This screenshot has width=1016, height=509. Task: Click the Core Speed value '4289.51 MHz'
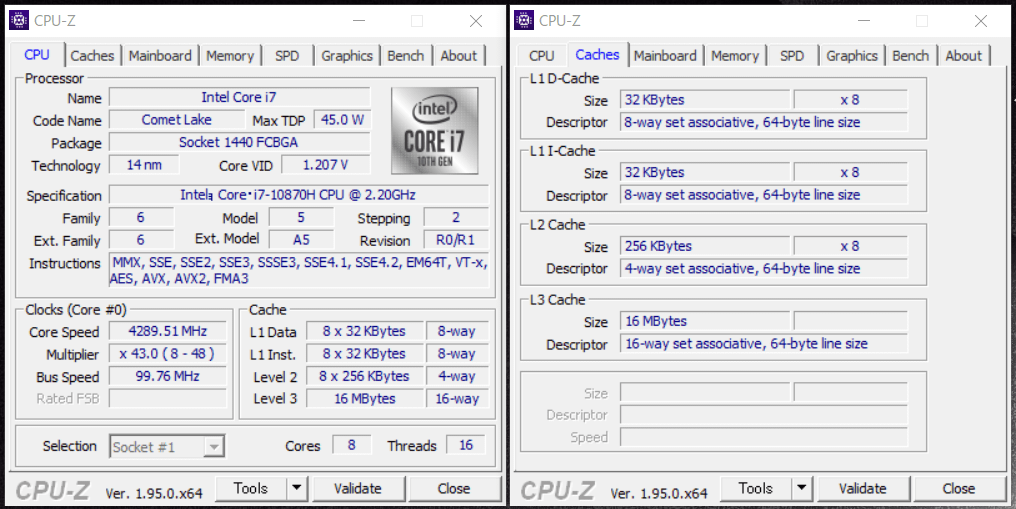(x=168, y=331)
